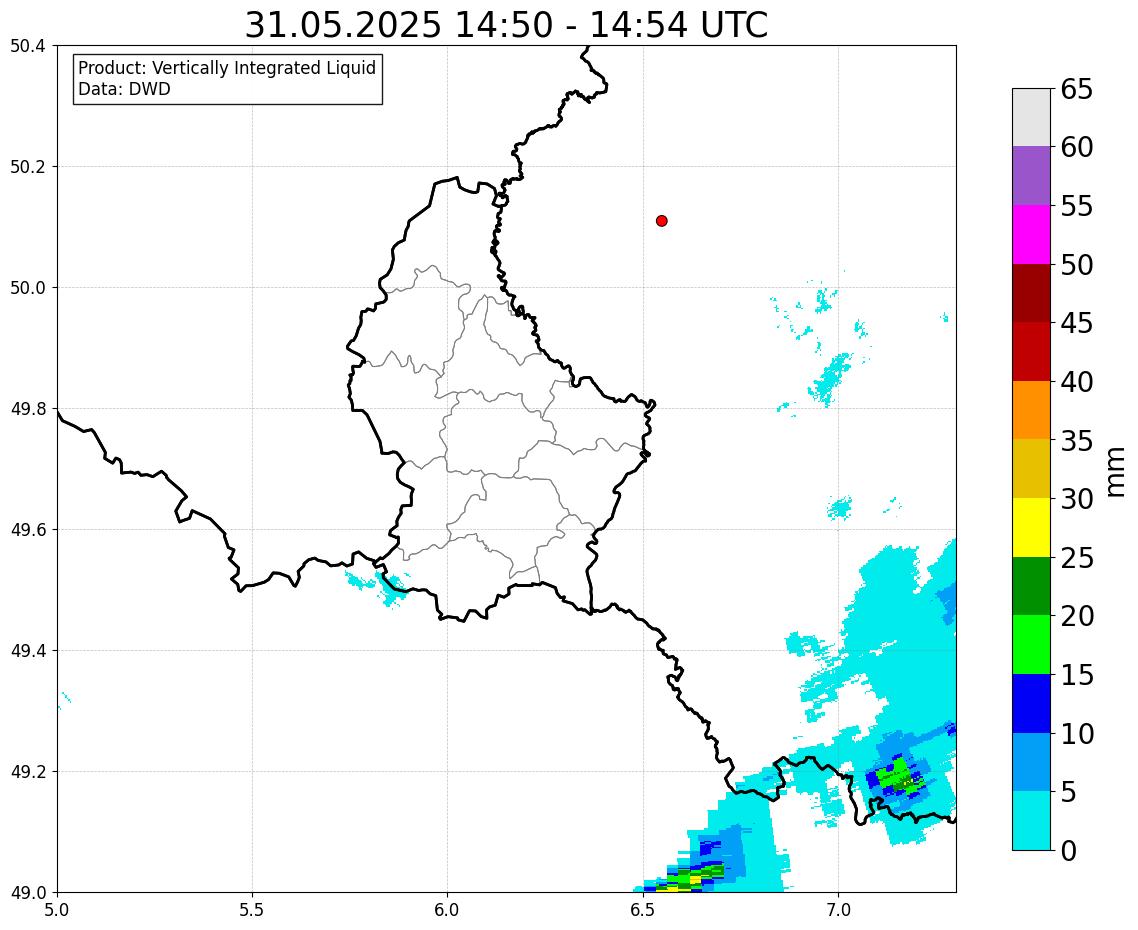The image size is (1138, 930).
Task: Click the green storm cell near longitude 7.15
Action: coord(898,777)
